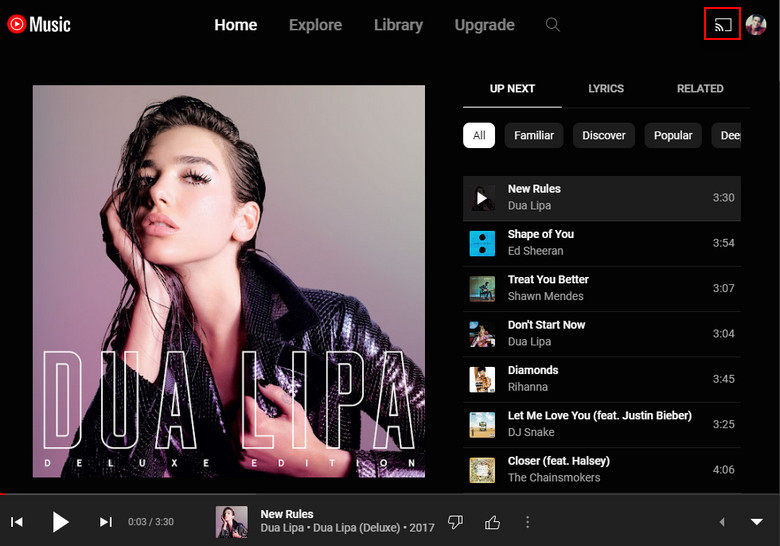This screenshot has width=780, height=546.
Task: Go to the Explore page
Action: (315, 25)
